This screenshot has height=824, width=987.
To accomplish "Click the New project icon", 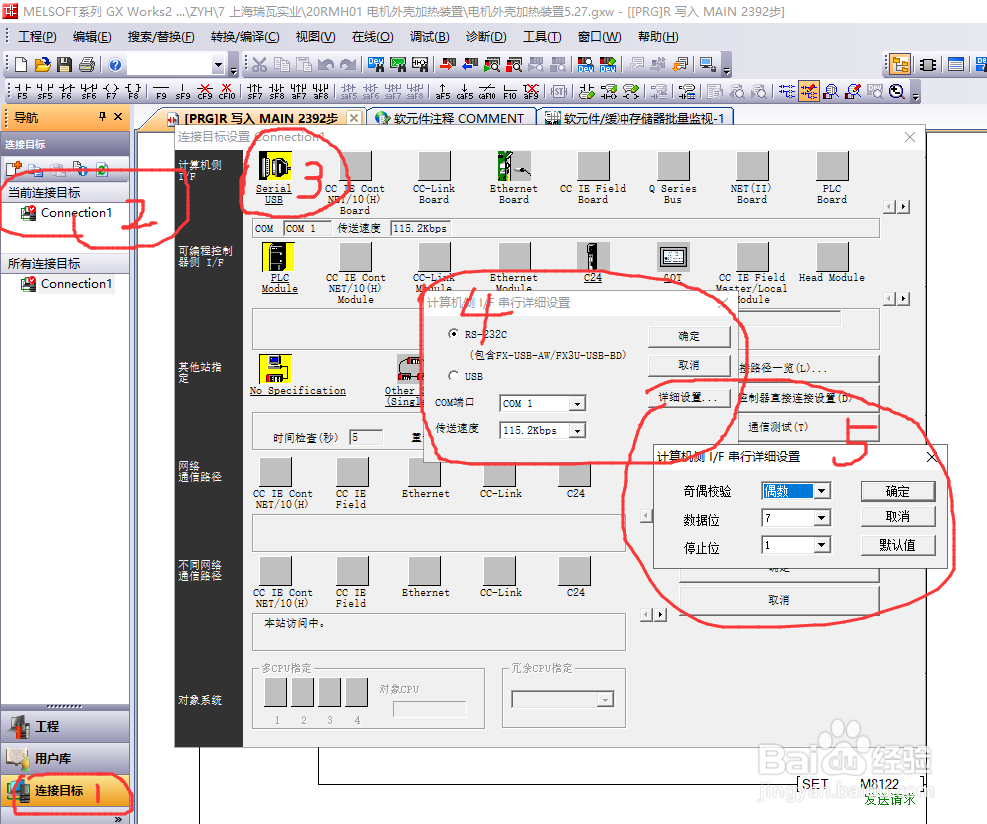I will [21, 64].
